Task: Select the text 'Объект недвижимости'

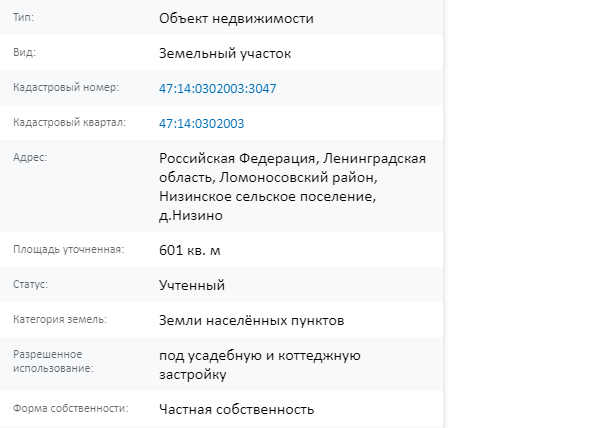Action: (x=236, y=18)
